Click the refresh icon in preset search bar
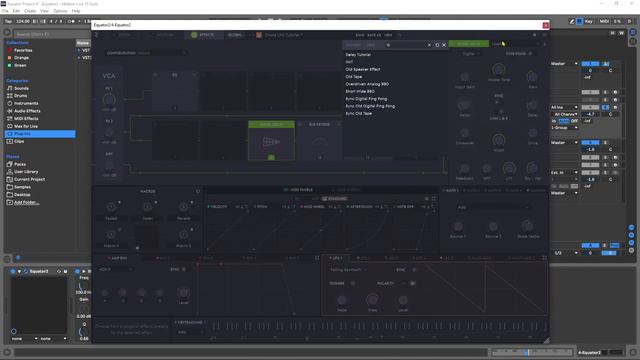This screenshot has height=360, width=640. (437, 45)
